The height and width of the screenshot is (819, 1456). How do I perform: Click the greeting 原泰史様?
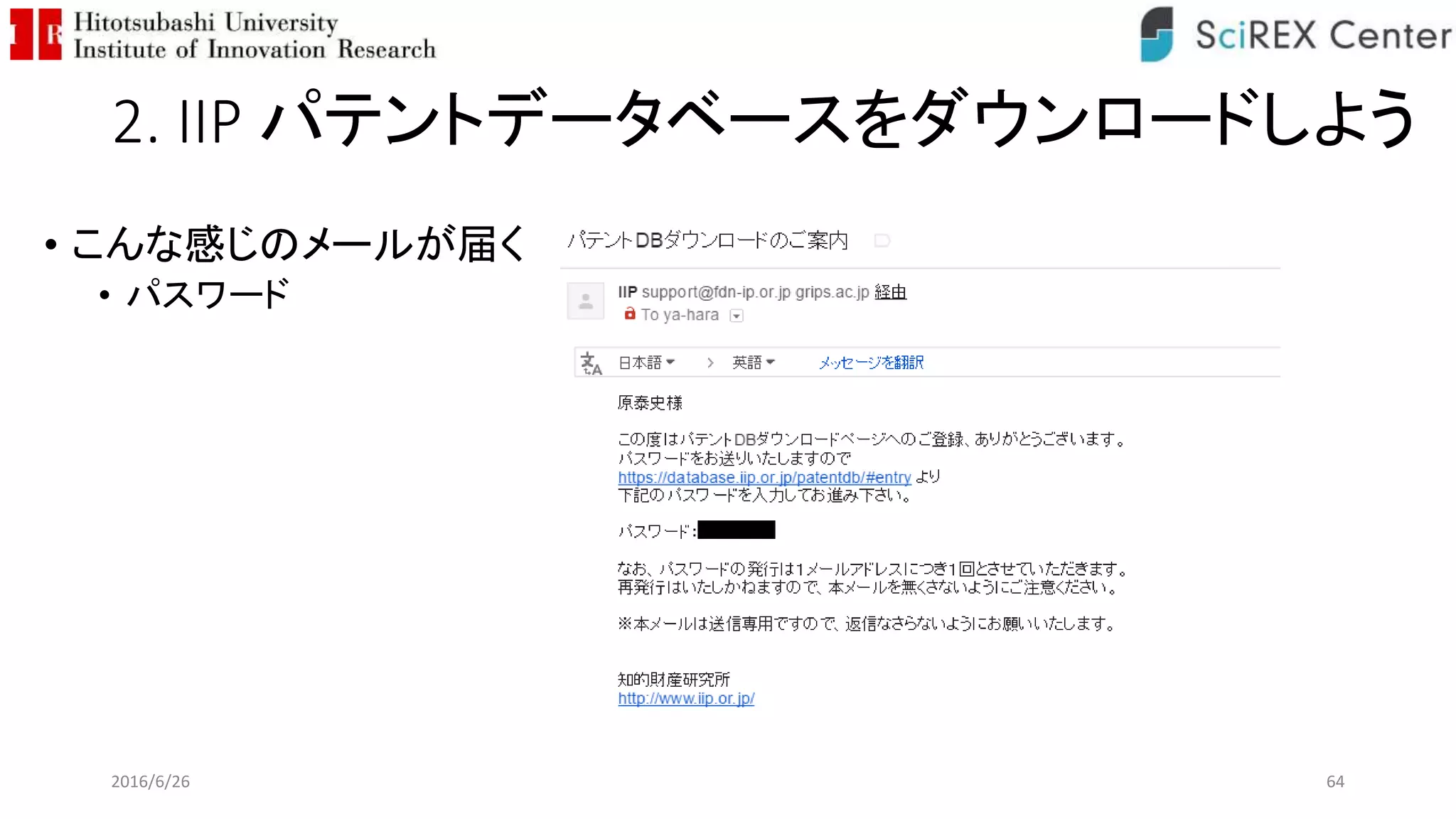pos(650,403)
